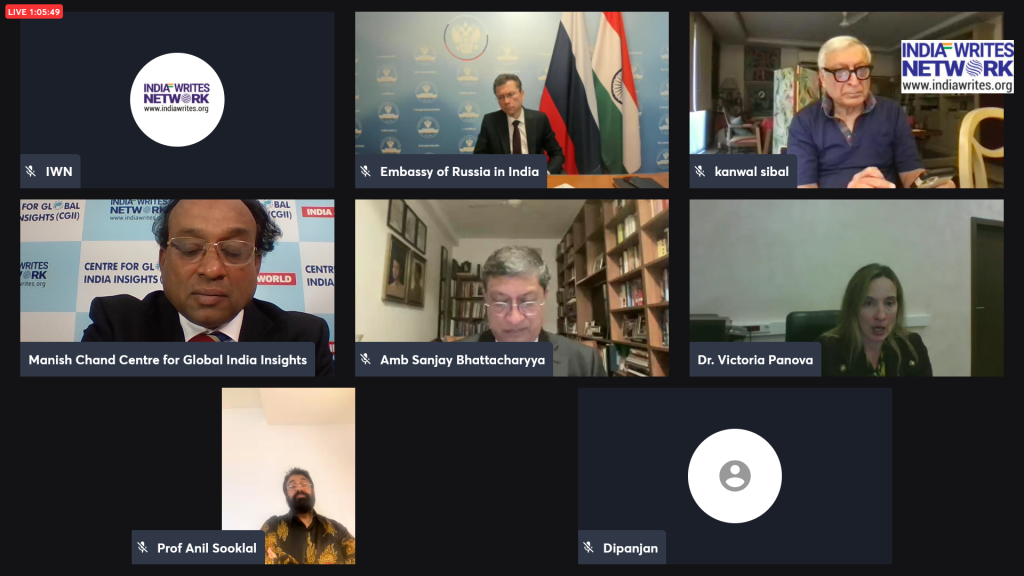Click the Dipanjan name label
Viewport: 1024px width, 576px height.
coord(630,548)
